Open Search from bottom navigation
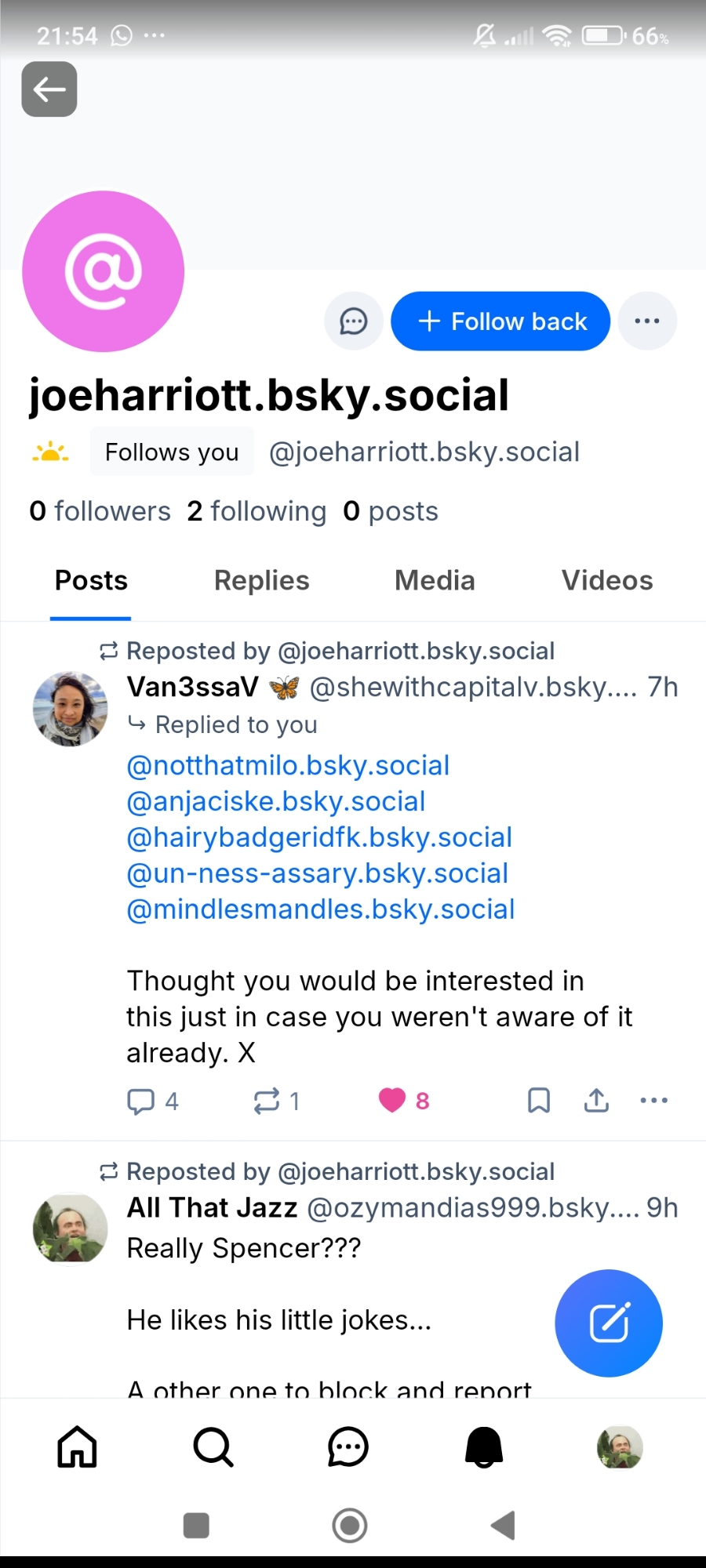The height and width of the screenshot is (1568, 706). tap(213, 1446)
